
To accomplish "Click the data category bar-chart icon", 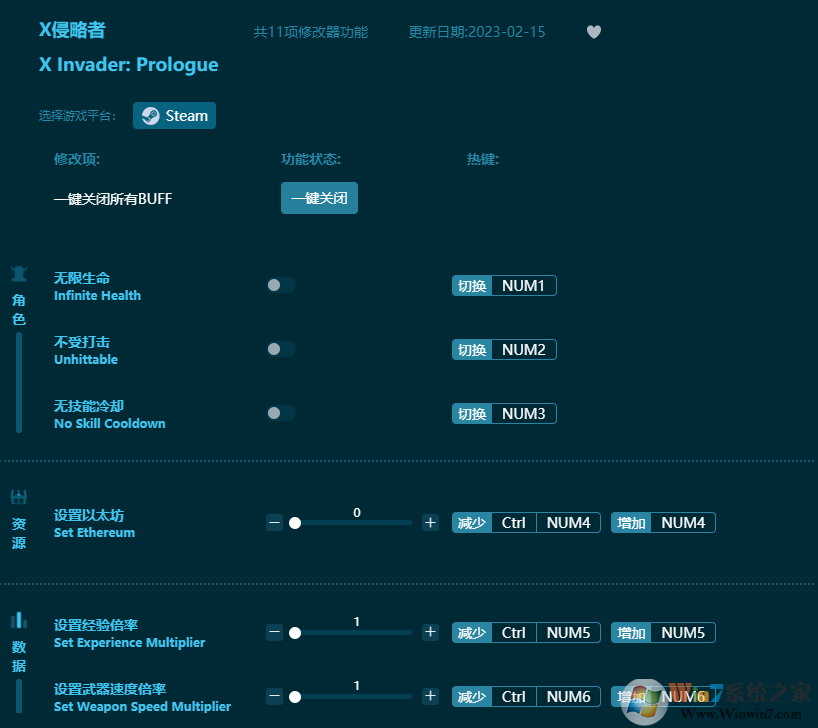I will pos(19,620).
